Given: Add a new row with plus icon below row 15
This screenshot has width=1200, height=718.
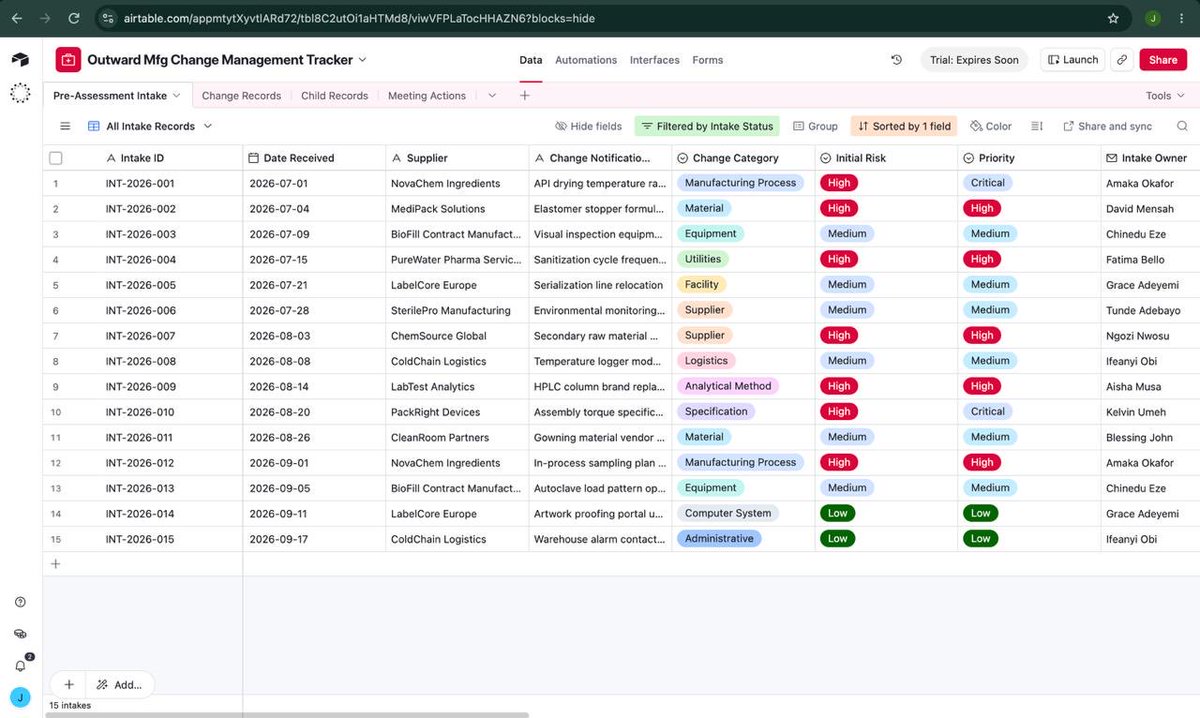Looking at the screenshot, I should (x=55, y=564).
